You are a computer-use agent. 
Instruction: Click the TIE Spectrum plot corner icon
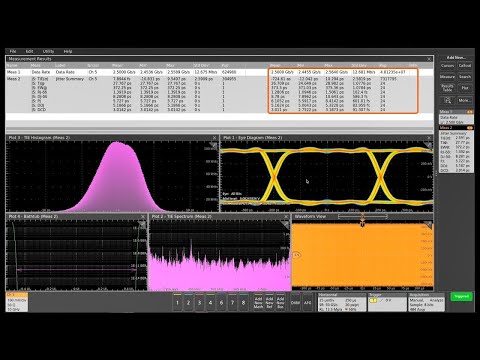click(285, 224)
